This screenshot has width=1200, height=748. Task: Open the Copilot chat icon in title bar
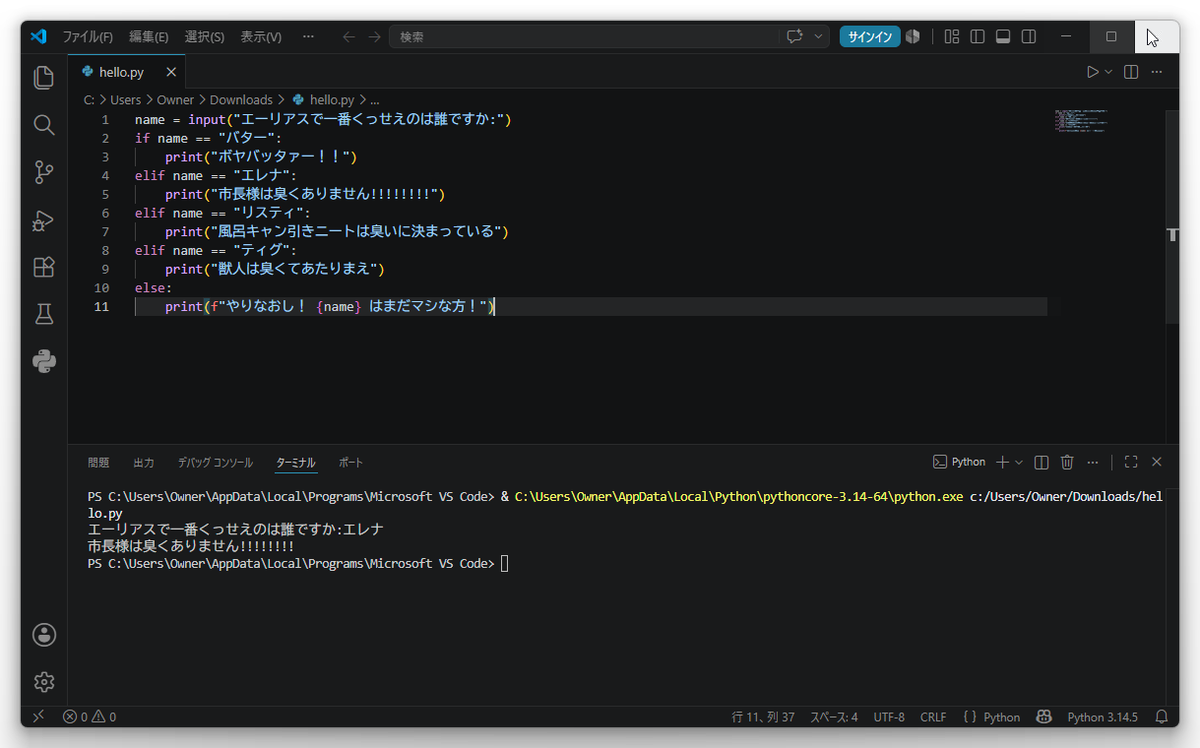[x=795, y=36]
